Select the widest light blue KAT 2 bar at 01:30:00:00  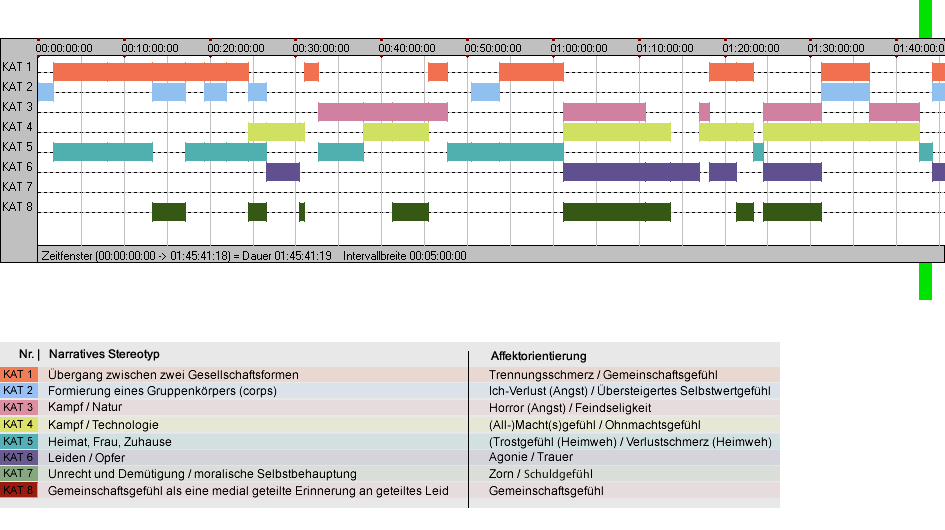[845, 92]
